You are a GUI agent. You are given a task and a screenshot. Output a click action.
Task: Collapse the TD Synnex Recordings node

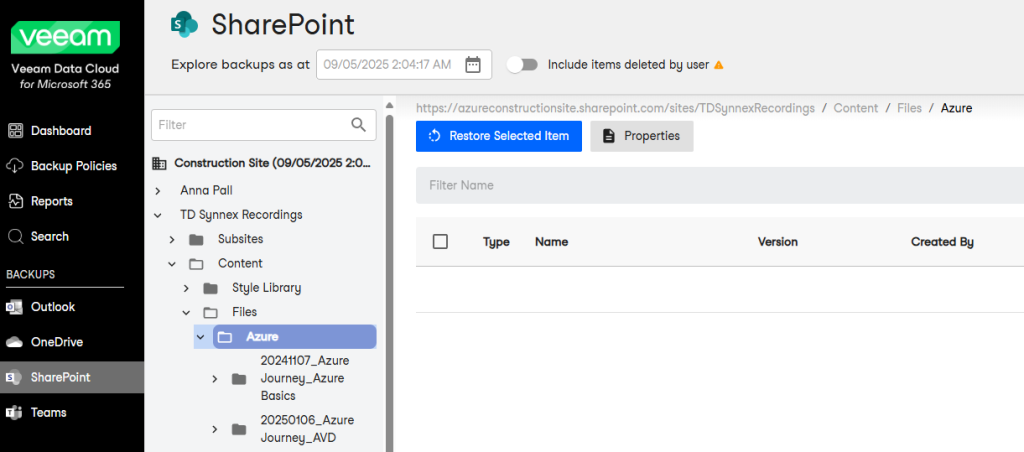coord(157,215)
